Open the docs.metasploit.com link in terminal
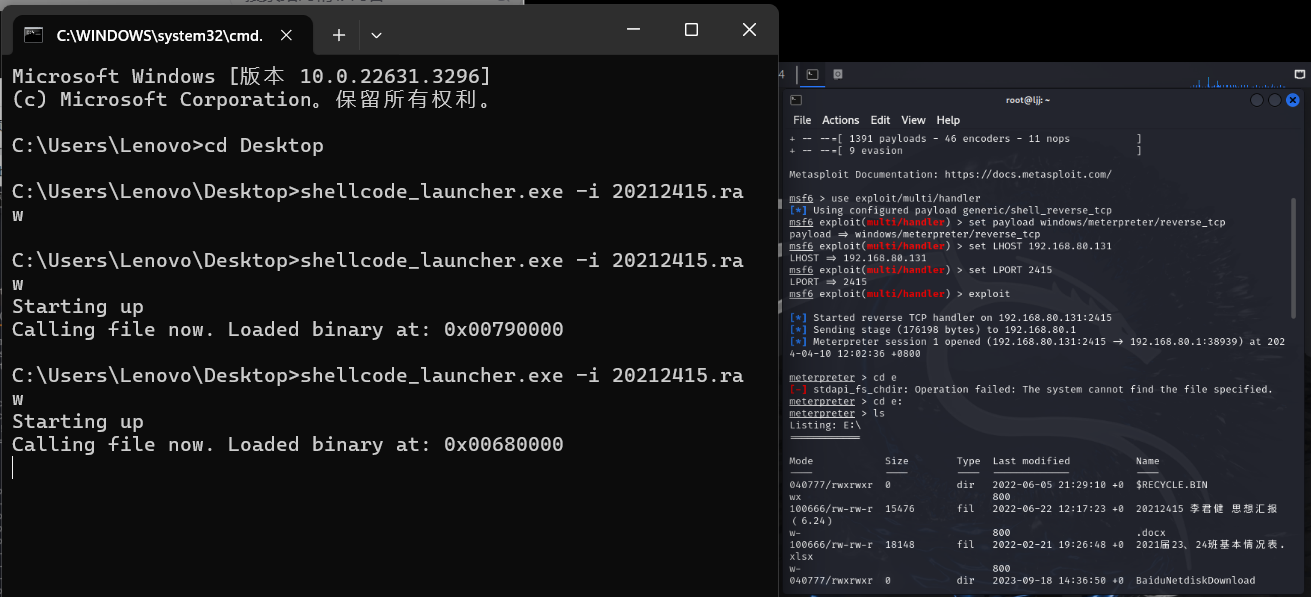 [x=1026, y=174]
